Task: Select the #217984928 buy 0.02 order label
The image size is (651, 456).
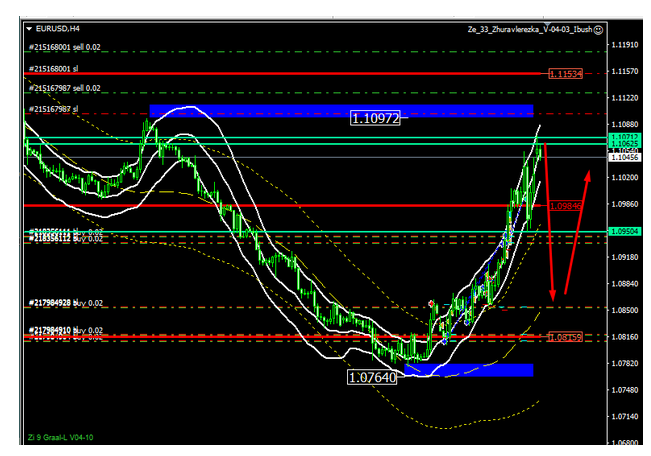Action: 65,302
